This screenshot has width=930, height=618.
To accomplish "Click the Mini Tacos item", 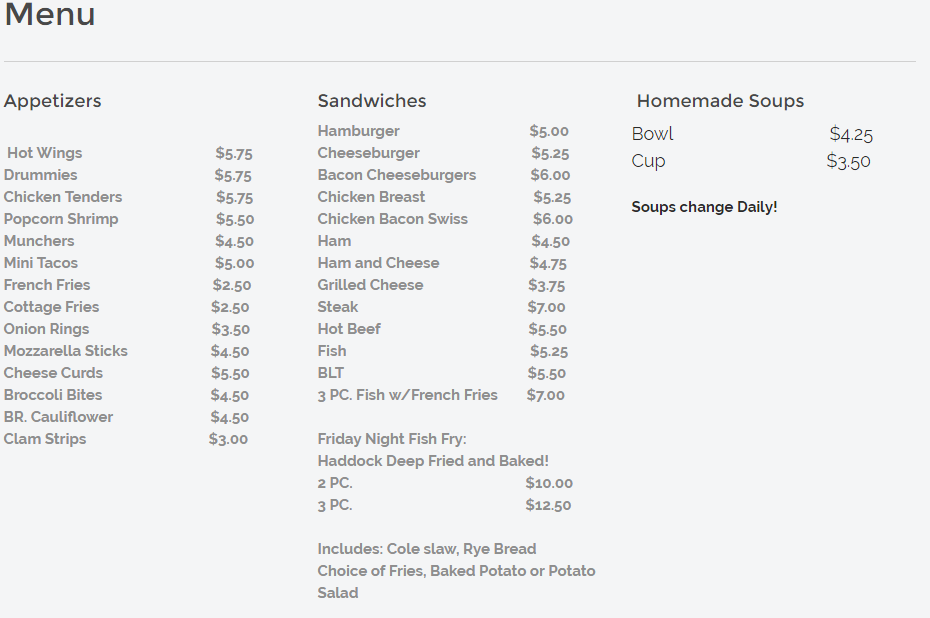I will 41,263.
